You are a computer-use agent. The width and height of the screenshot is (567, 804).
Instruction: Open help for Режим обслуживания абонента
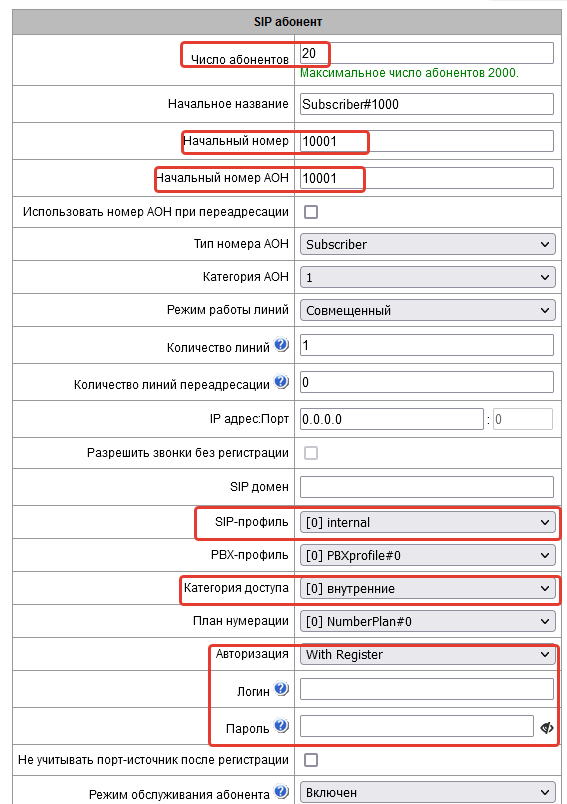click(x=281, y=792)
